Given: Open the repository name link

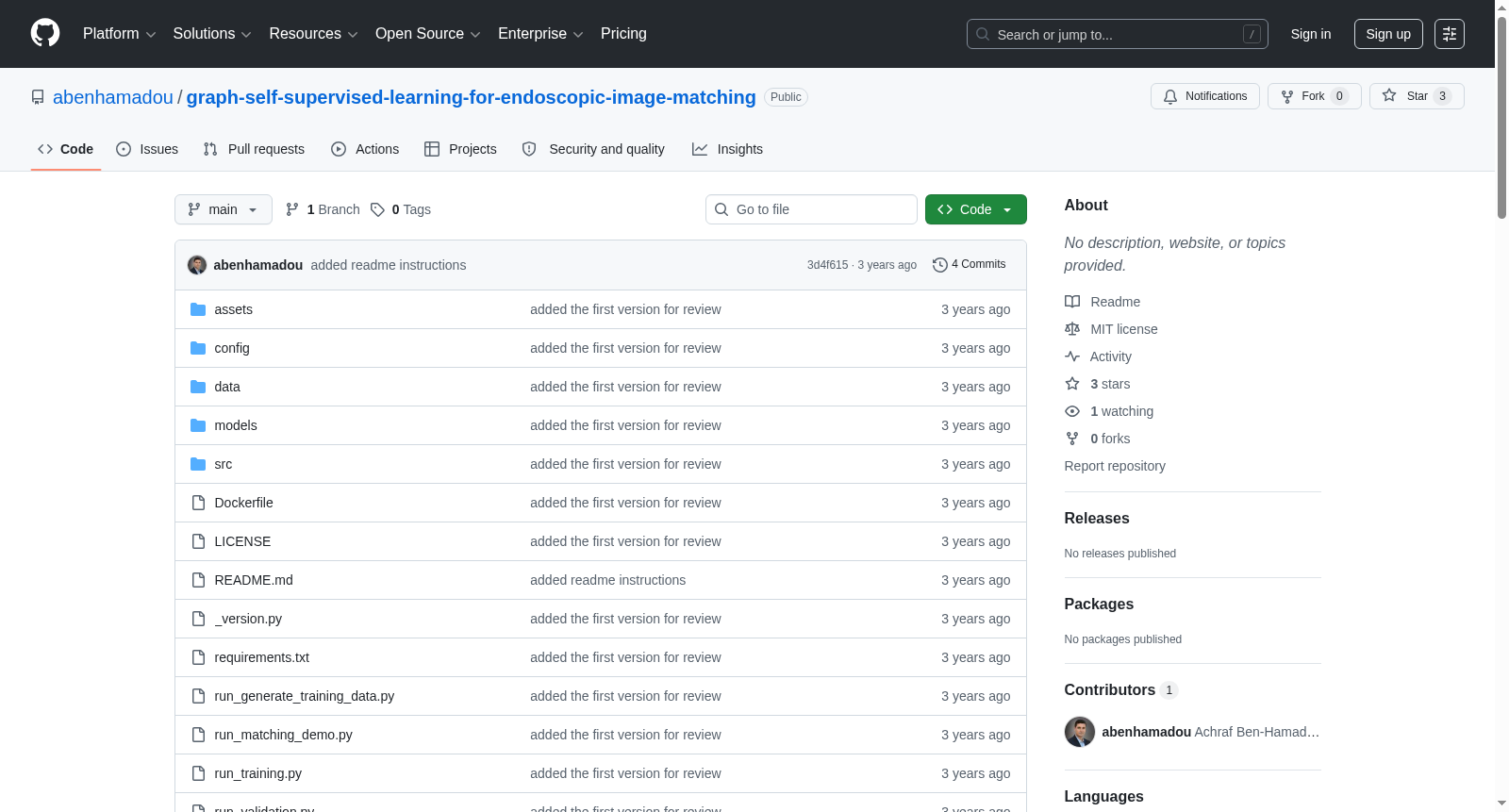Looking at the screenshot, I should [471, 97].
